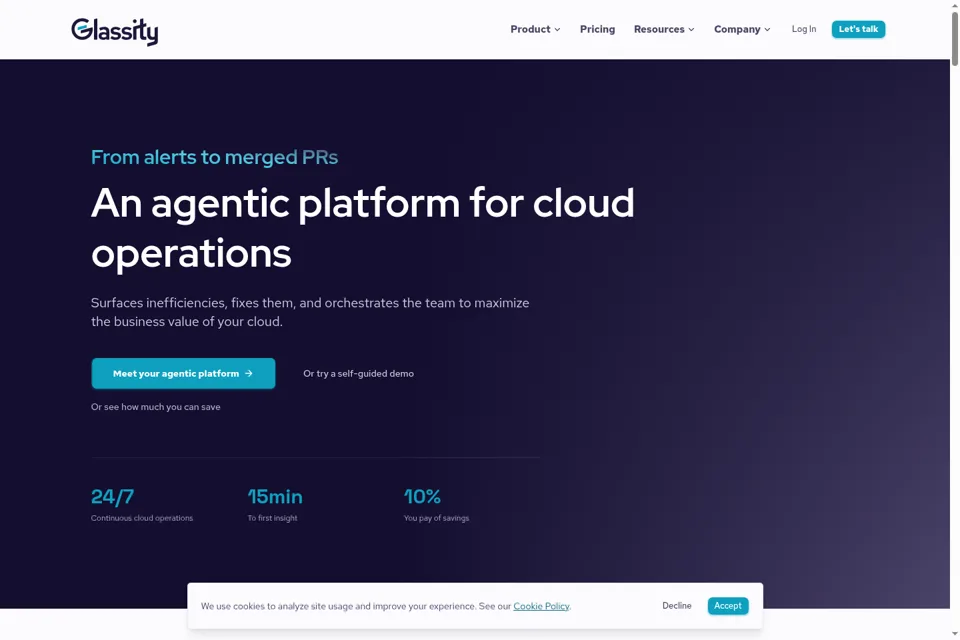The image size is (960, 640).
Task: Click the page vertical scrollbar thumb
Action: click(x=954, y=37)
